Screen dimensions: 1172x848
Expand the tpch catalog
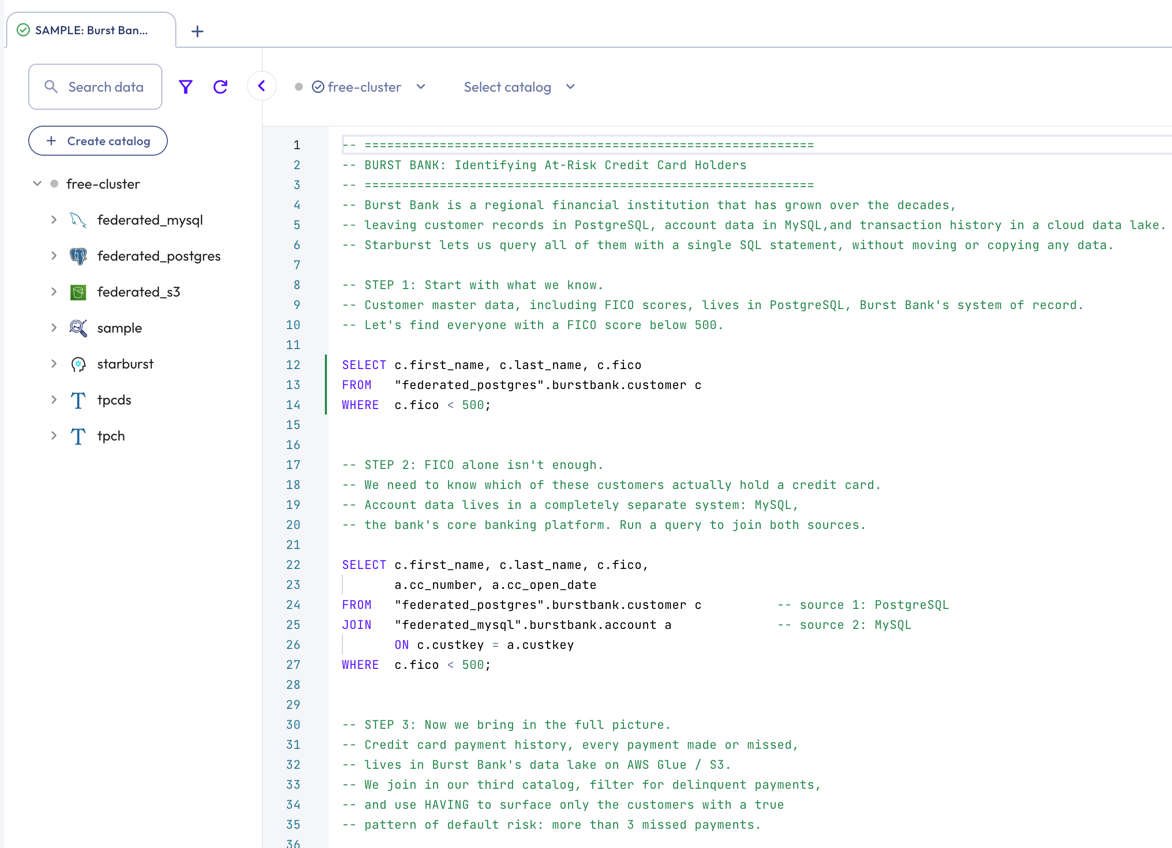(54, 436)
